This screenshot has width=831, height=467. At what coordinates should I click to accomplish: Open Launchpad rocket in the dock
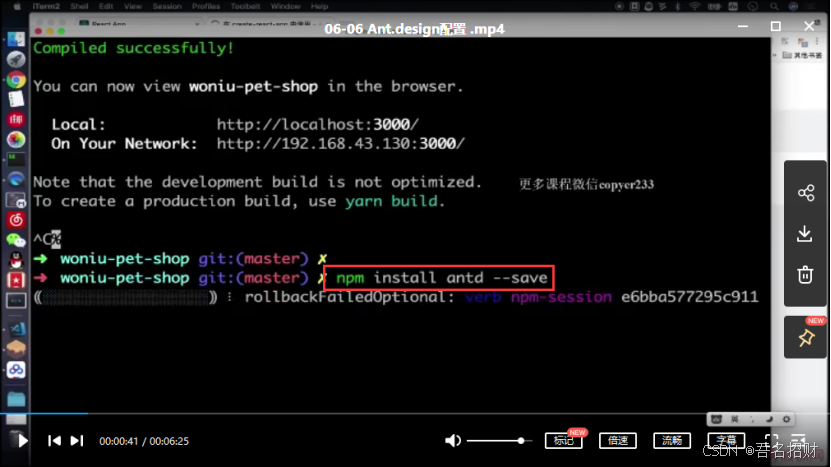[x=16, y=60]
